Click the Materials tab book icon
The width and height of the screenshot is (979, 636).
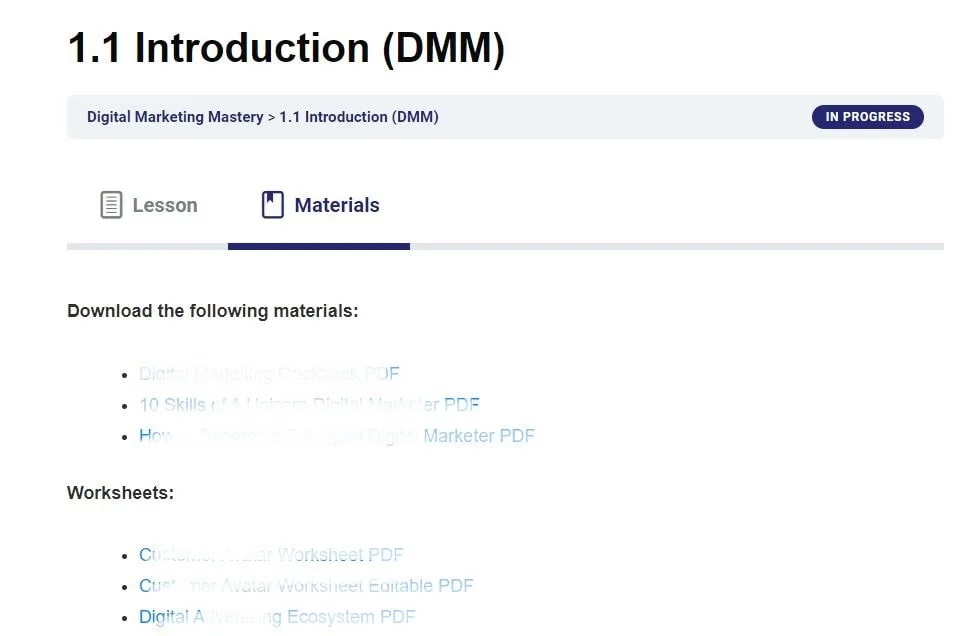273,205
